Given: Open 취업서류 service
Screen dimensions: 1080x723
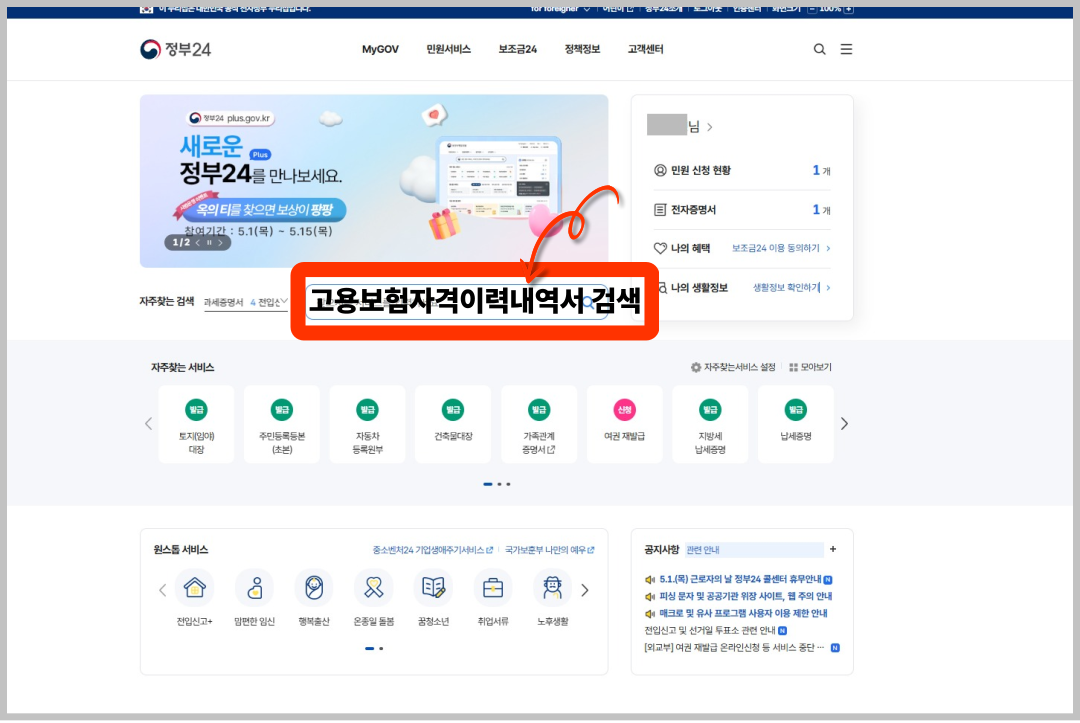Looking at the screenshot, I should click(x=493, y=598).
